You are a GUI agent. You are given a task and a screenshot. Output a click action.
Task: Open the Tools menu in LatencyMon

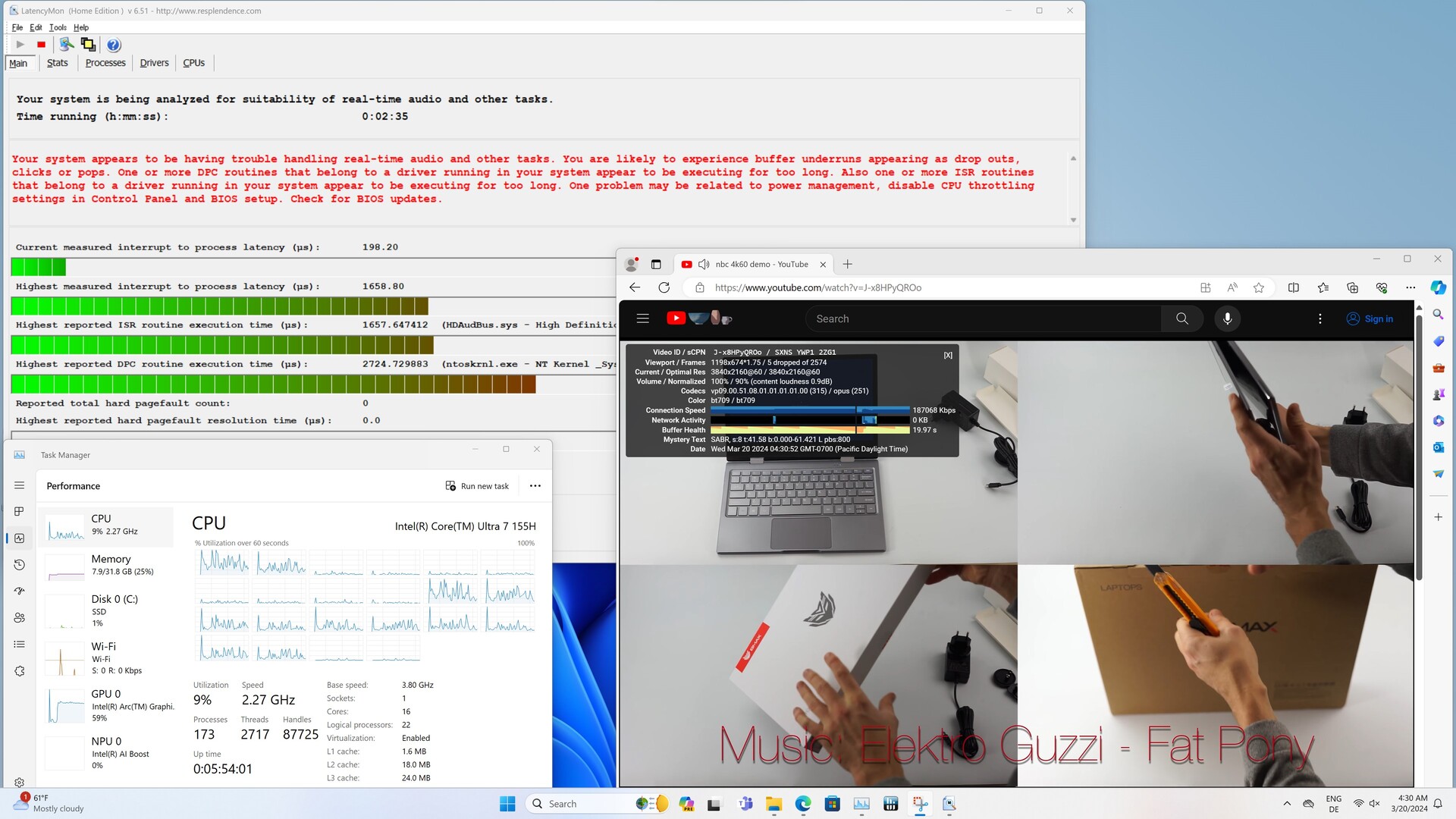(58, 27)
